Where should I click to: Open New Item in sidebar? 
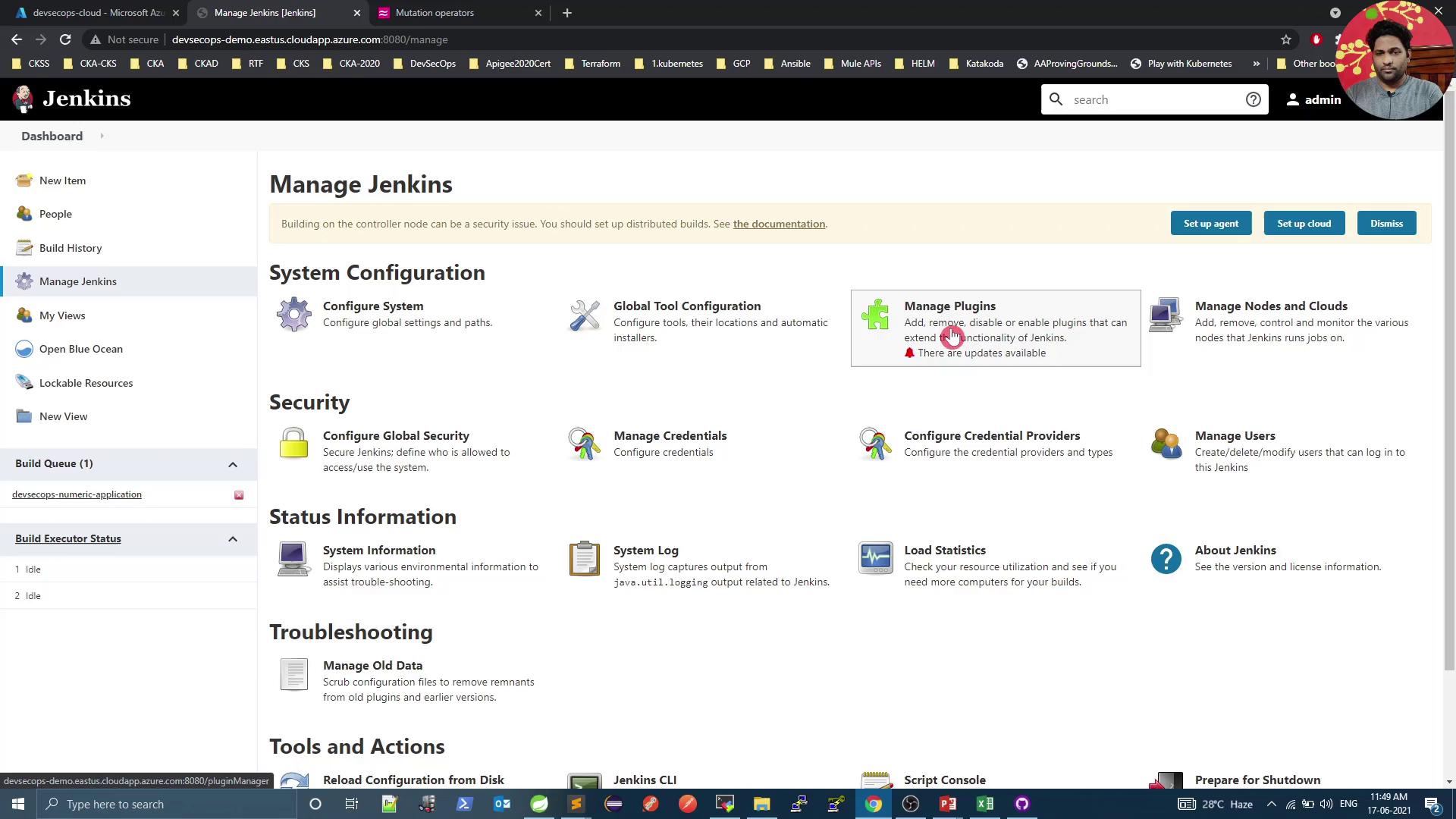click(62, 180)
